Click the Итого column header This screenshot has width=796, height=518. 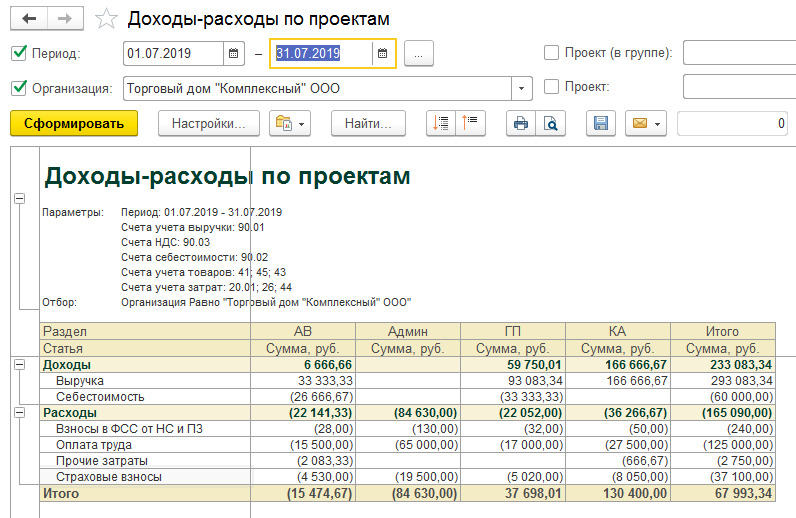723,331
